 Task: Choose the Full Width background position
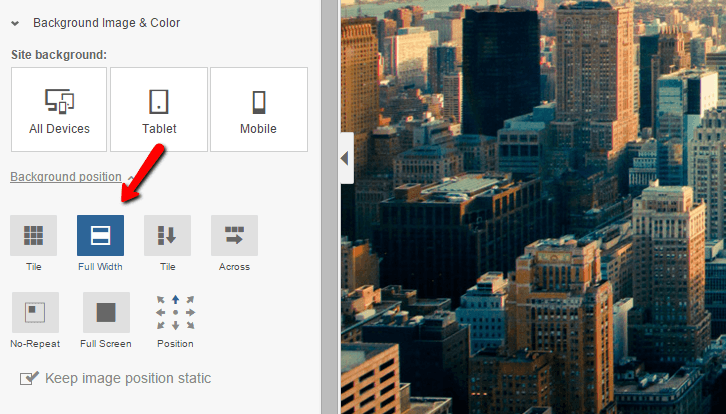coord(100,235)
